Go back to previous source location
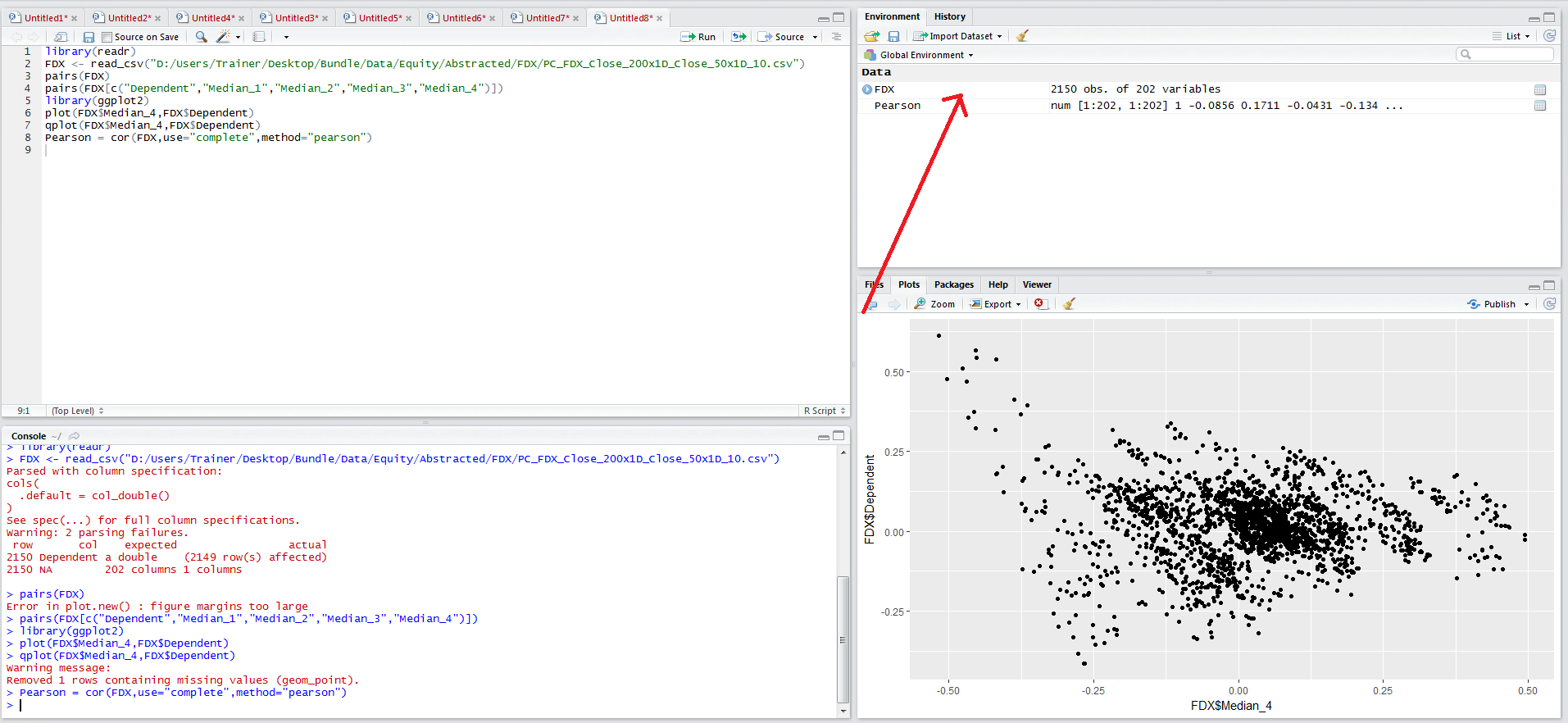The width and height of the screenshot is (1568, 723). pyautogui.click(x=16, y=37)
